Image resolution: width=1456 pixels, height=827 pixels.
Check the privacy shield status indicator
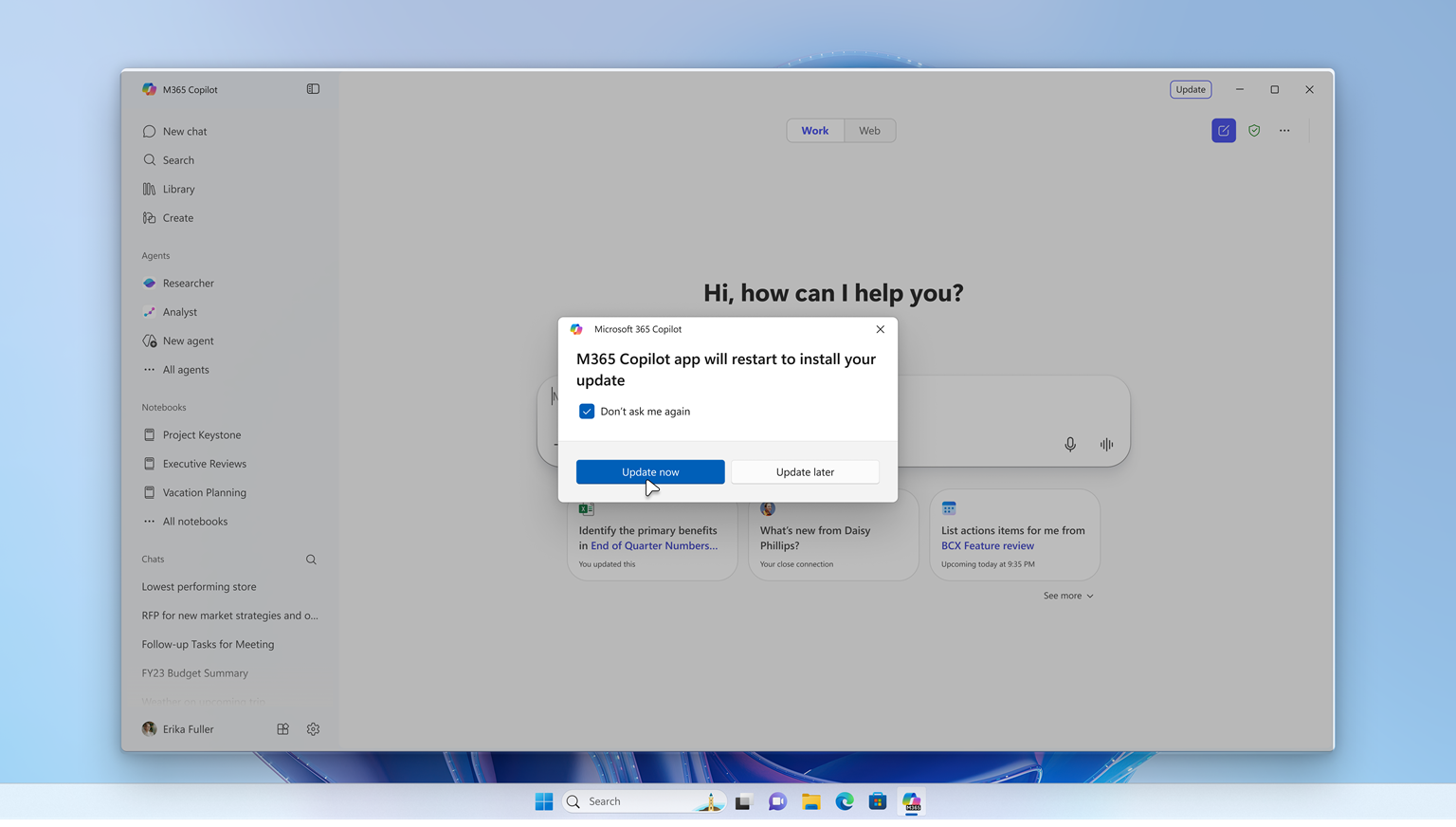(1254, 130)
